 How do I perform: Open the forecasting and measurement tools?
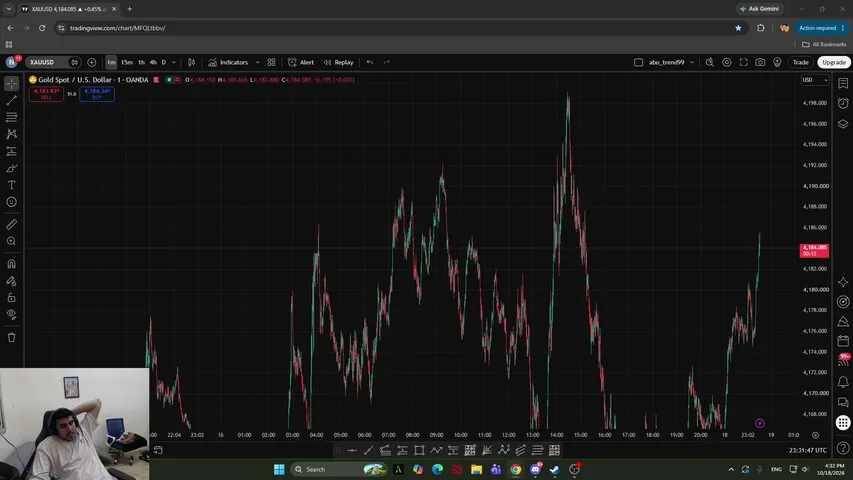coord(11,151)
